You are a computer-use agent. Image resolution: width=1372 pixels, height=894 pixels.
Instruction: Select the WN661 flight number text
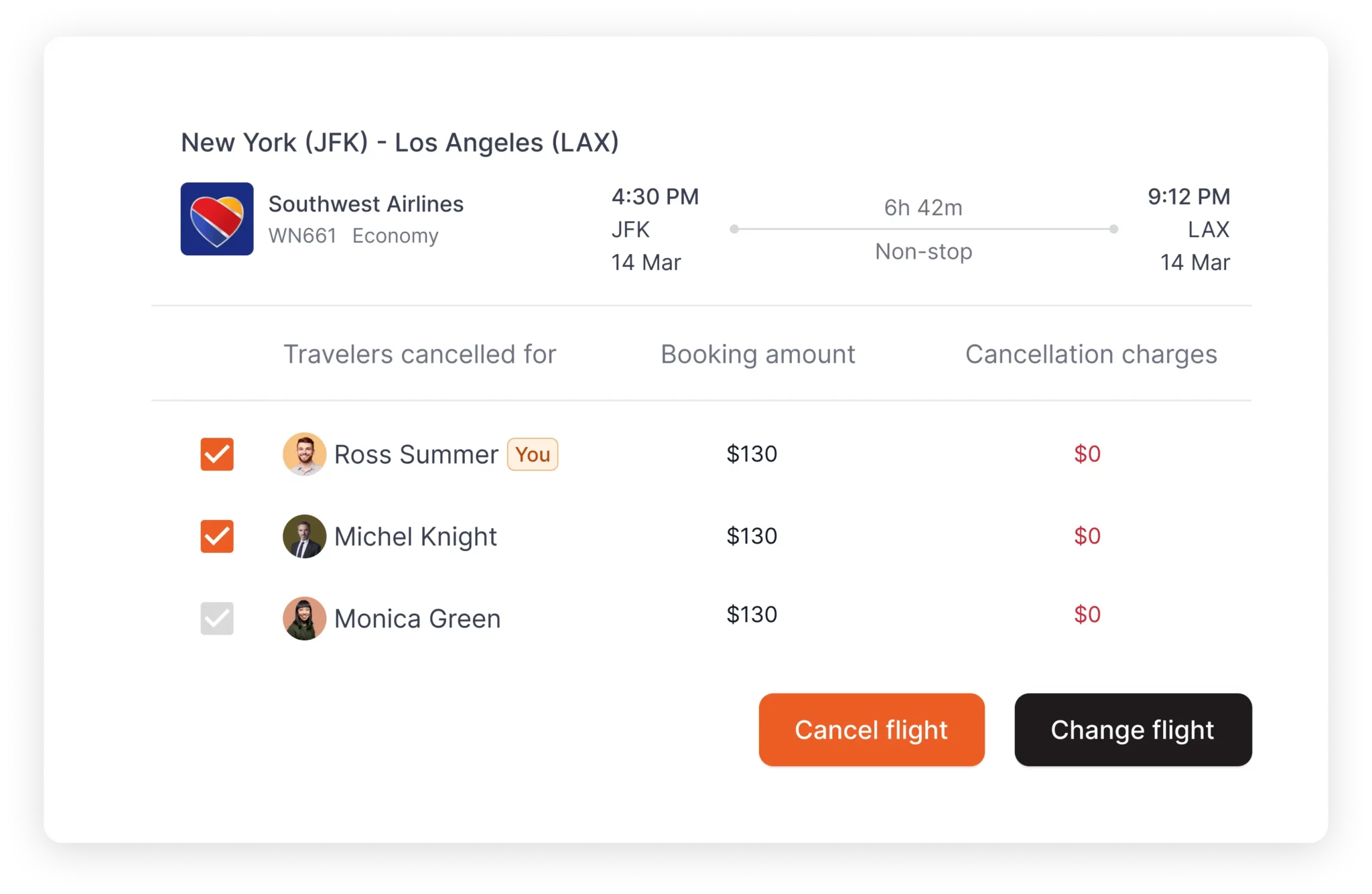[303, 236]
